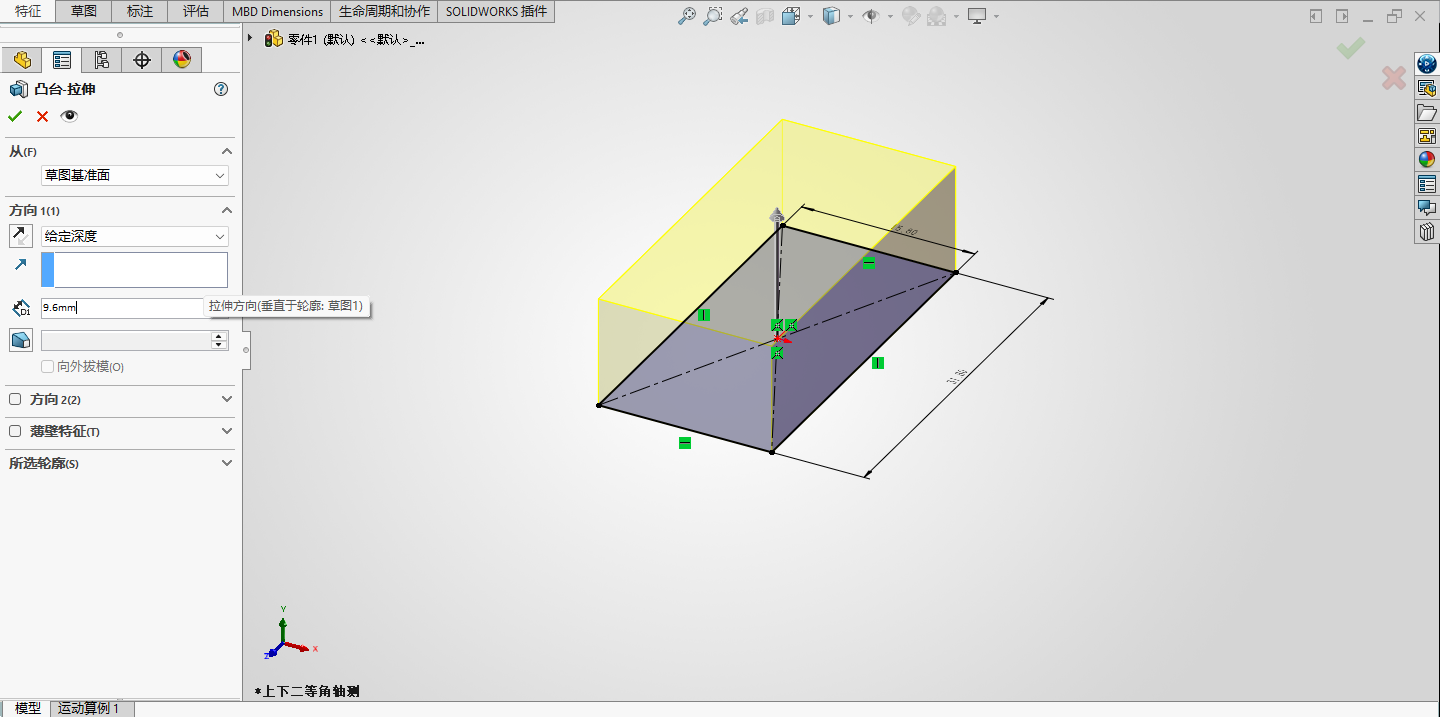This screenshot has width=1440, height=717.
Task: Switch to 生命周期和协作 tab
Action: 384,12
